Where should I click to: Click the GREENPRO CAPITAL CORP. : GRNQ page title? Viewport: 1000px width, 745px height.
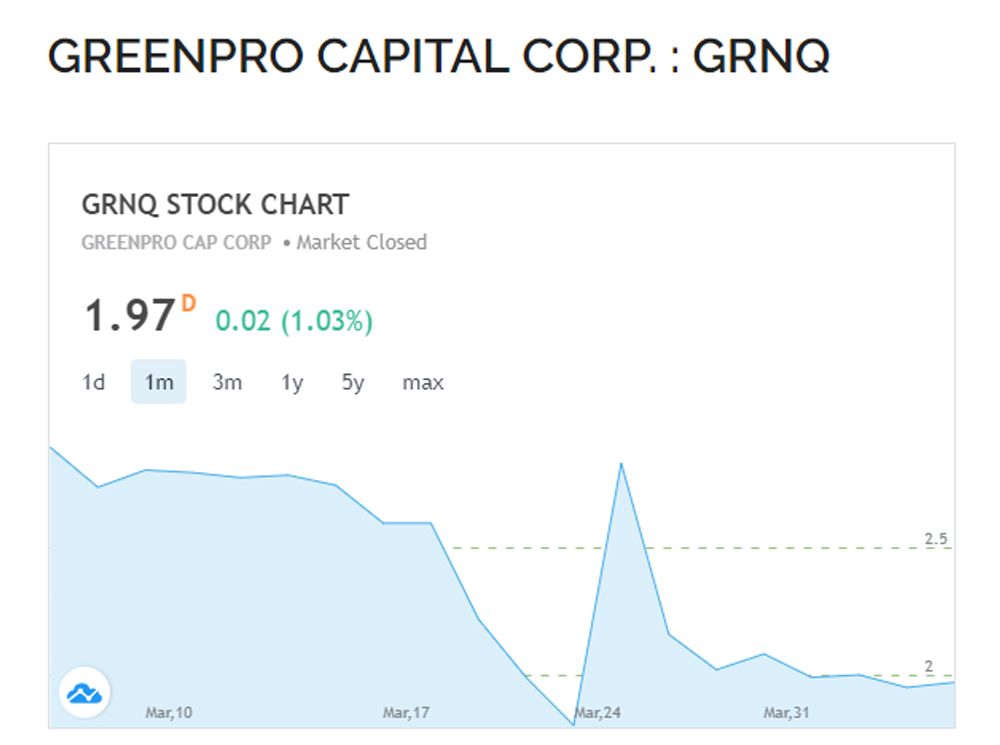(438, 58)
